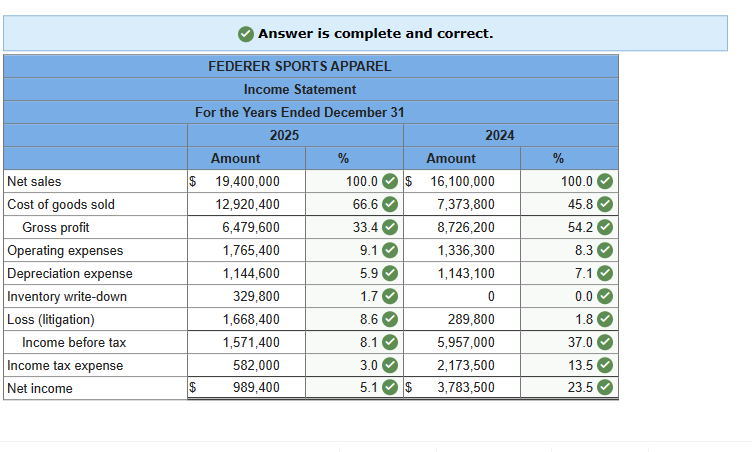Viewport: 752px width, 452px height.
Task: Click the green check beside 7.1 percent
Action: tap(605, 274)
